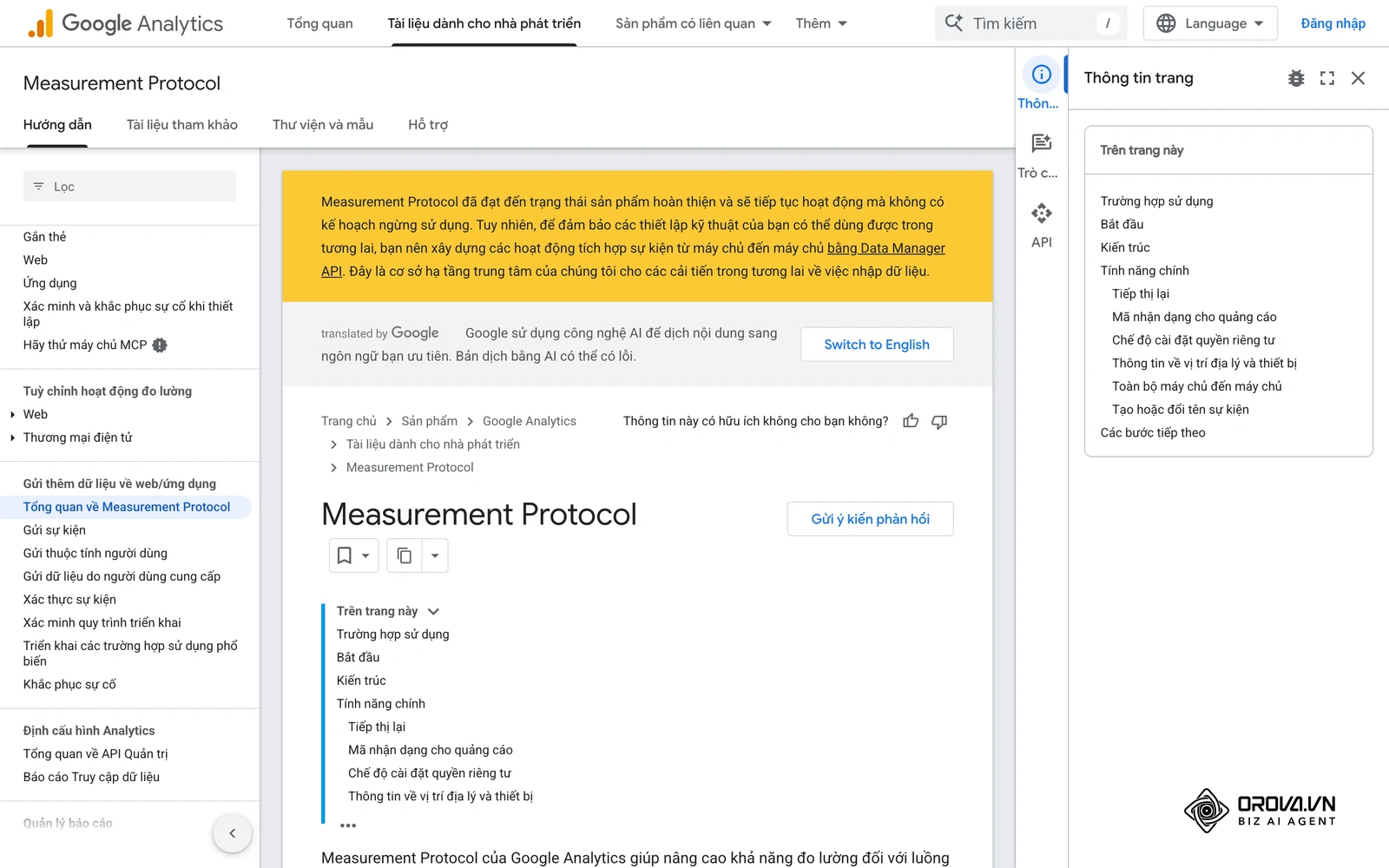Expand the Web tree item
The image size is (1389, 868).
point(12,415)
